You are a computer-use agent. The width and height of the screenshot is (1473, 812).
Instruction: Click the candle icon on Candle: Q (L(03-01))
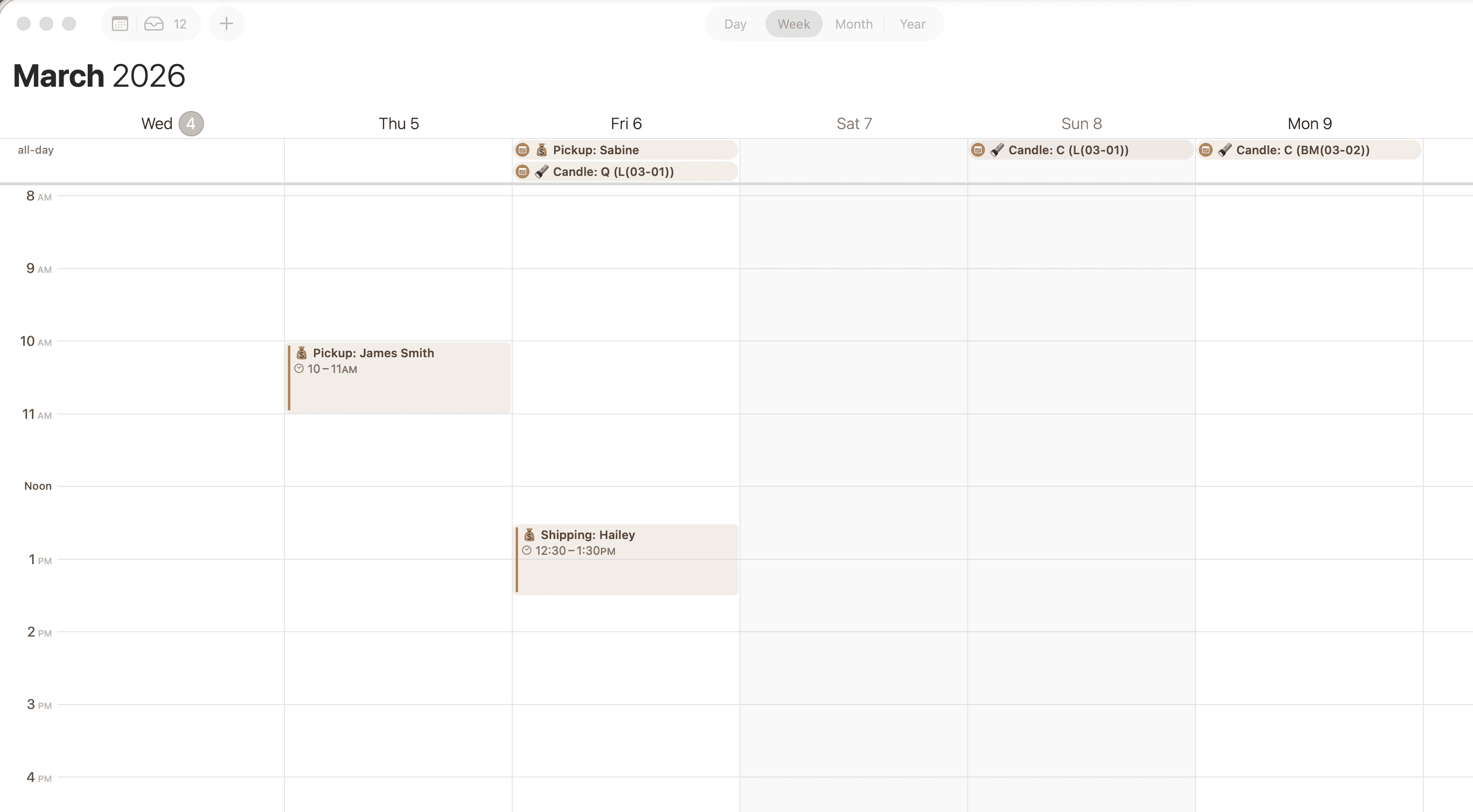point(541,171)
